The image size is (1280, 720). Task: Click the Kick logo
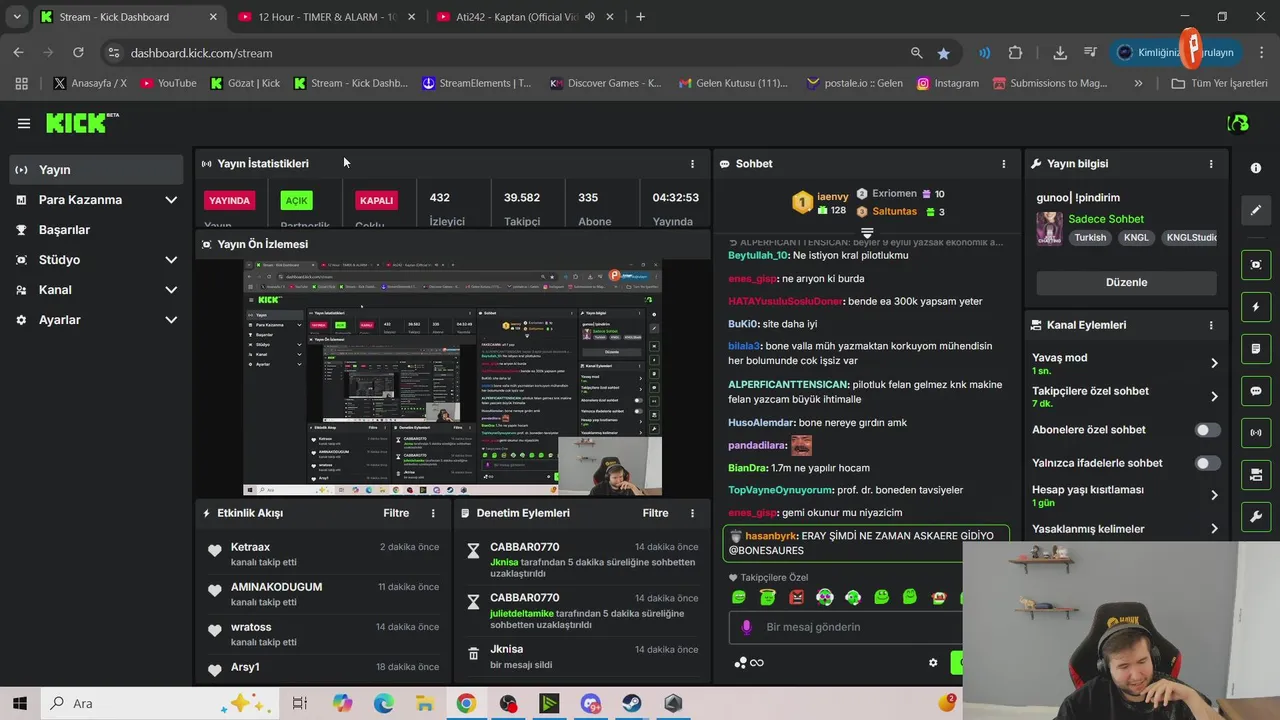coord(82,123)
